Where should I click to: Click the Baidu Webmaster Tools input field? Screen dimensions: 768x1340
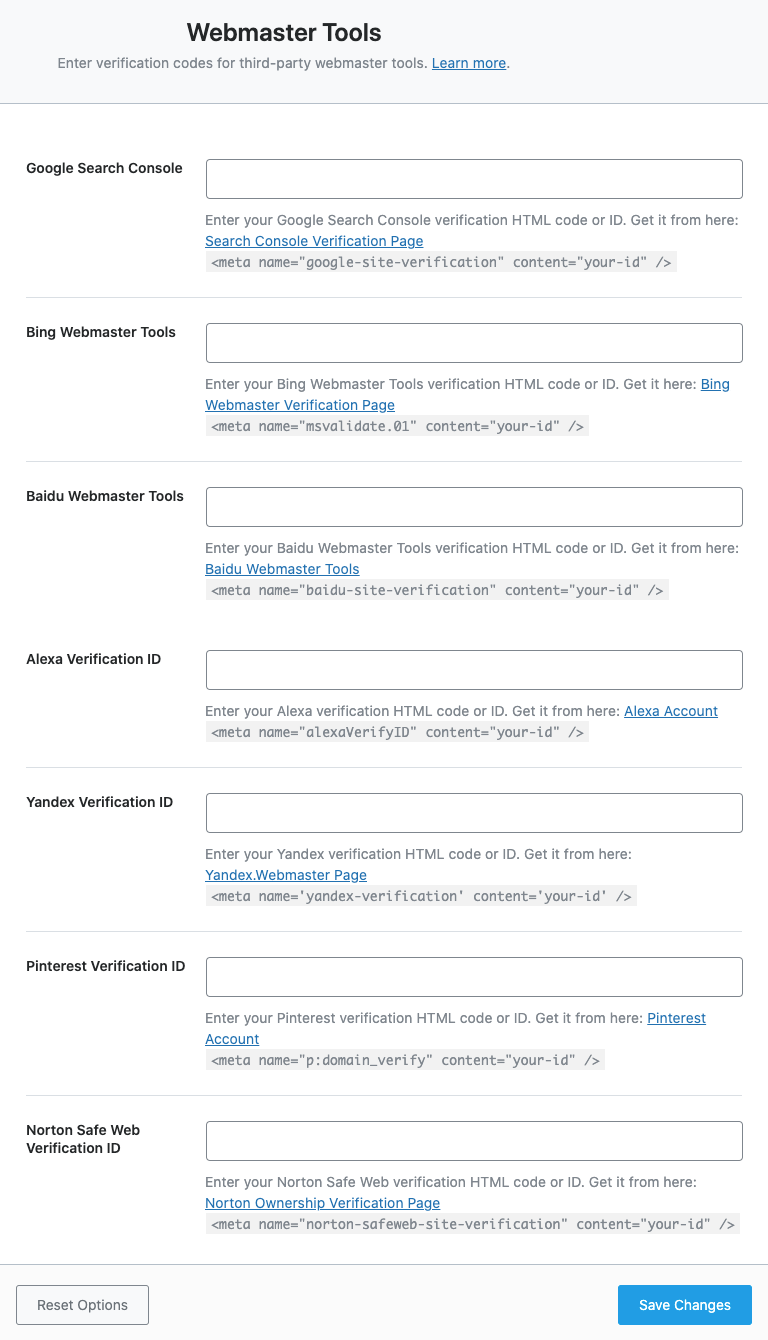click(x=474, y=507)
